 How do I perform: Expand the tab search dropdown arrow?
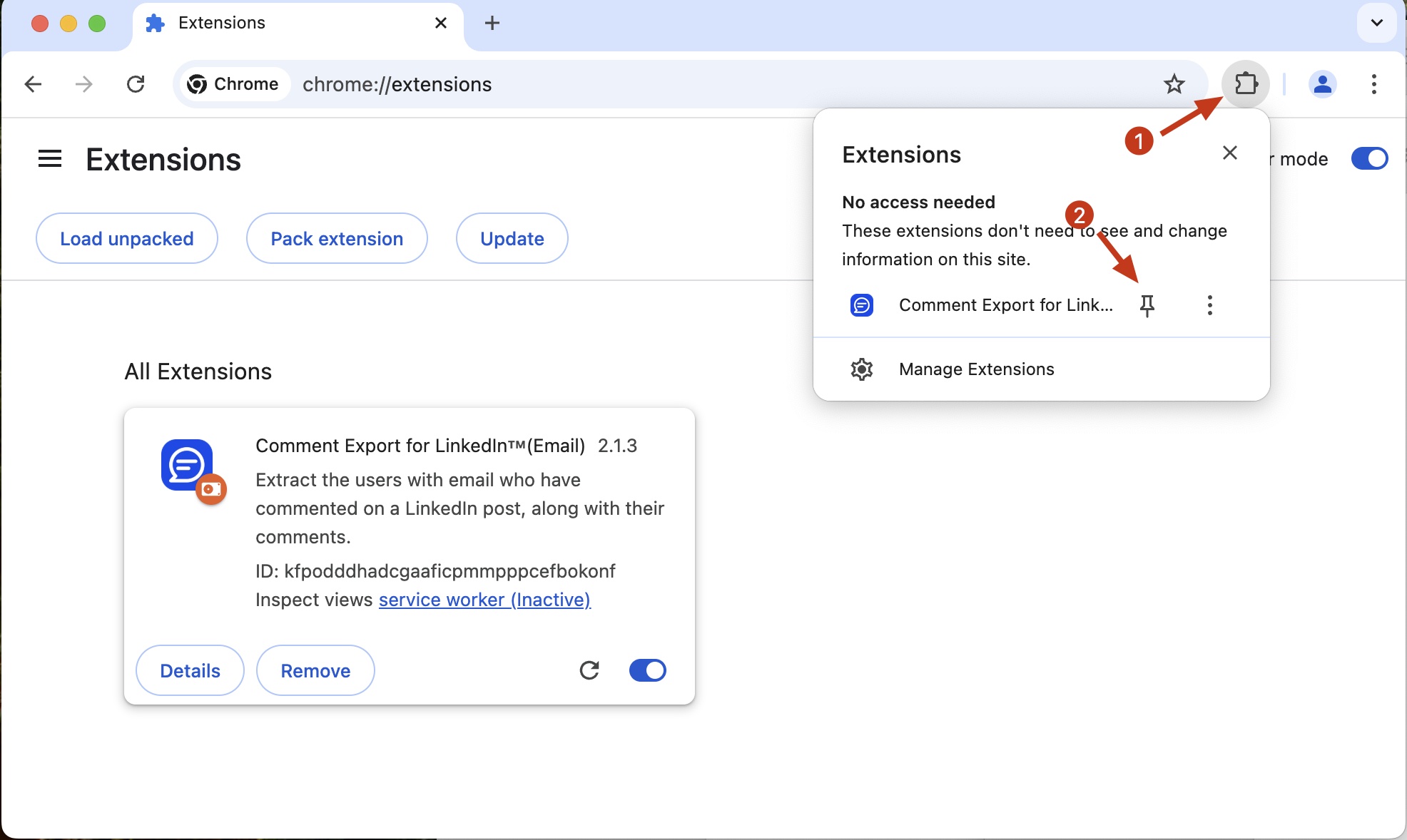1376,23
